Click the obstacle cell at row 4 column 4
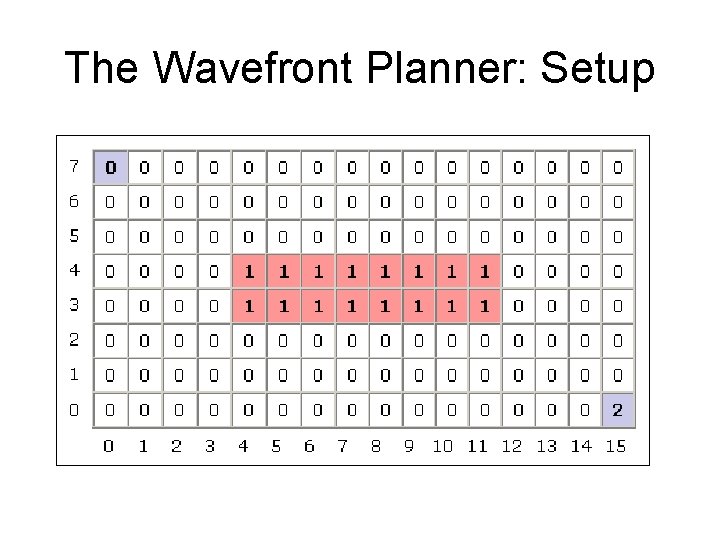This screenshot has width=720, height=540. (247, 270)
